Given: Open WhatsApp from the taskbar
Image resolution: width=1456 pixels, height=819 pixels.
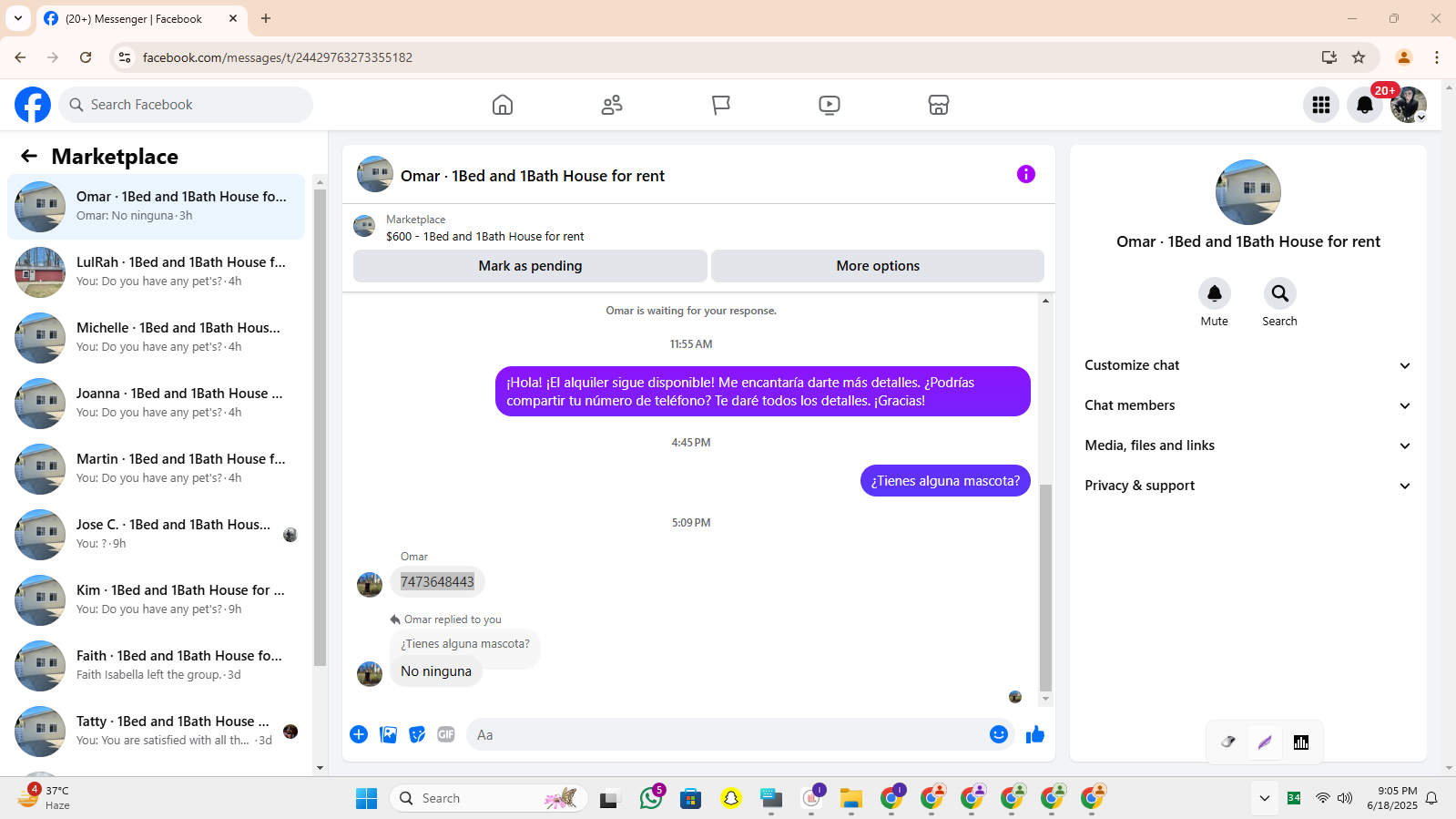Looking at the screenshot, I should pos(651,798).
